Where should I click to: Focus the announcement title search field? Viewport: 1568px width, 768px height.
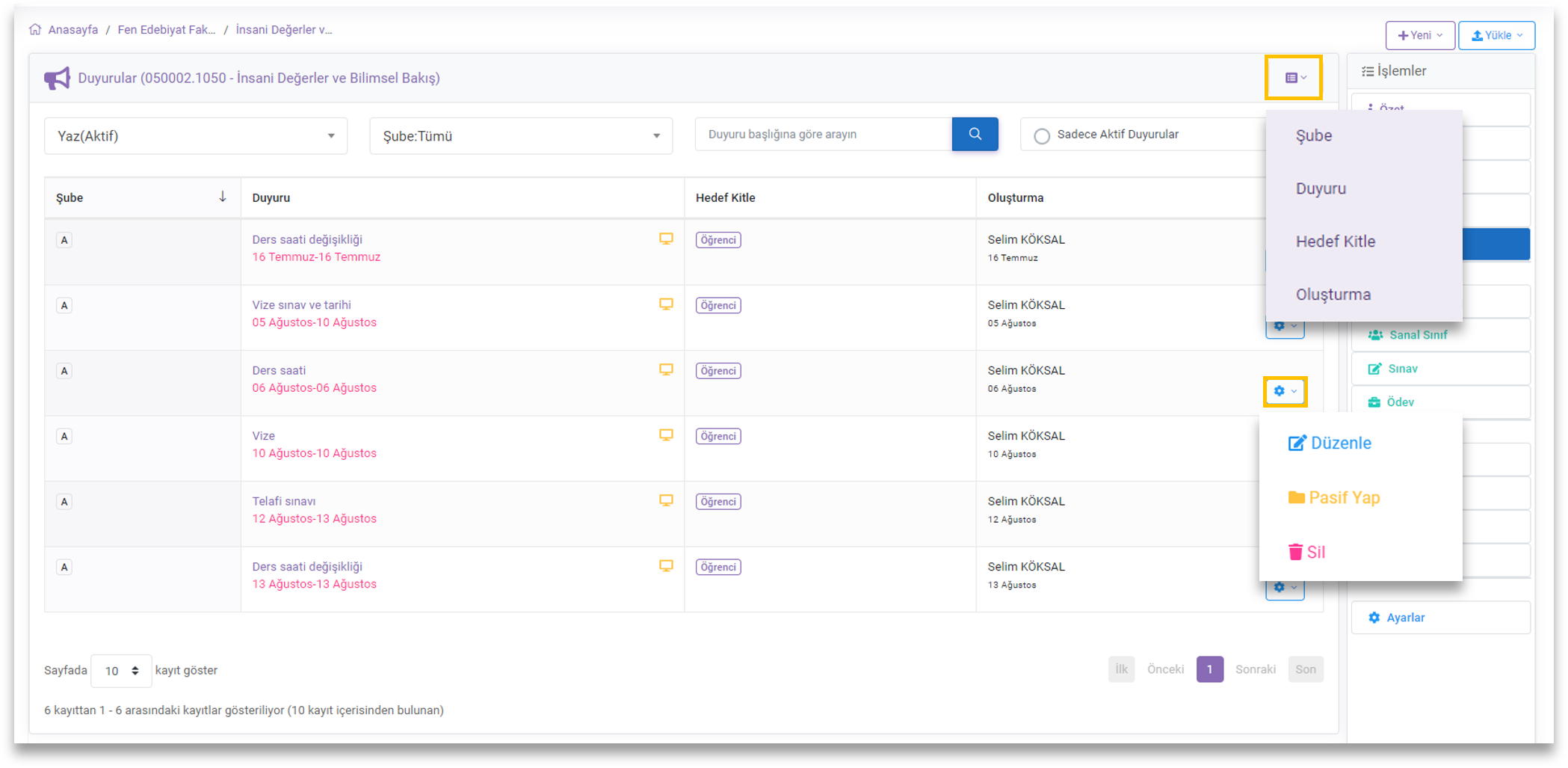point(823,135)
